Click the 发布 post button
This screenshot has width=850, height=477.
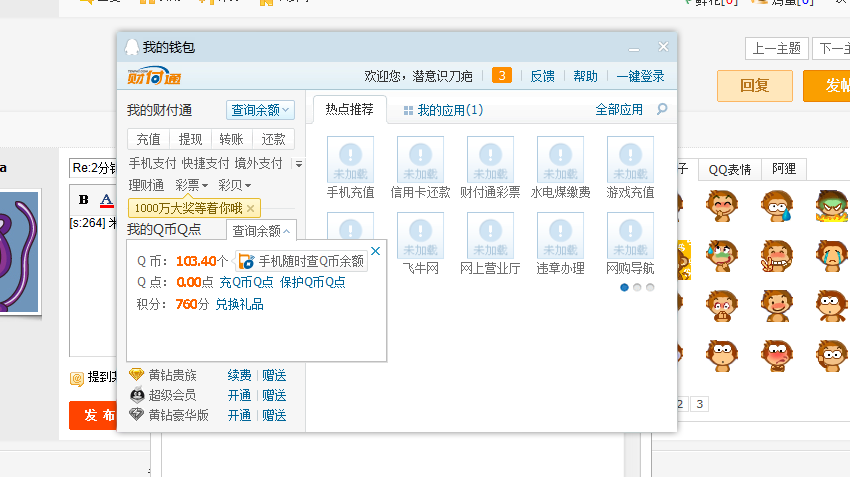93,415
